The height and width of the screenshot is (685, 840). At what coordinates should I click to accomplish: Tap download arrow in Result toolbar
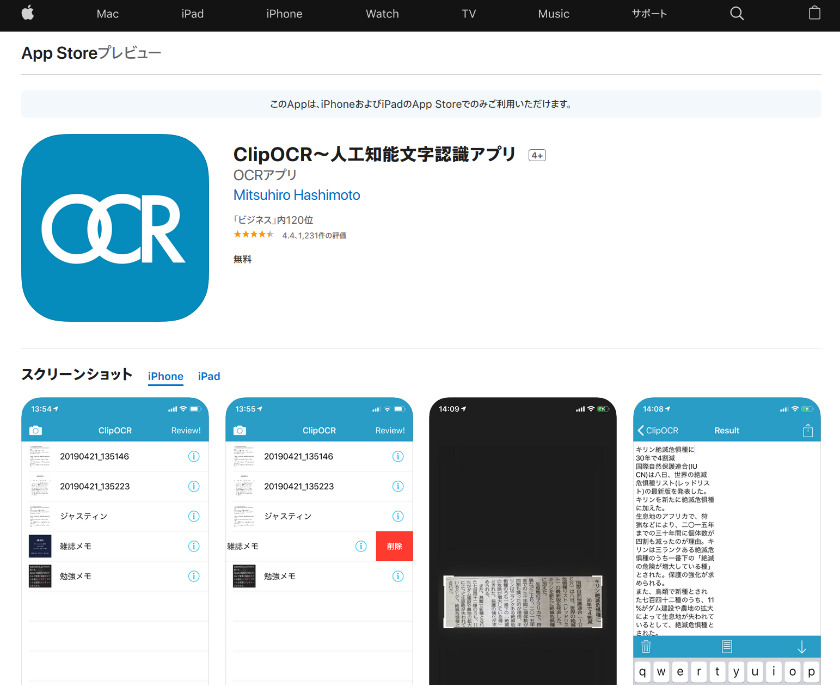[x=801, y=647]
